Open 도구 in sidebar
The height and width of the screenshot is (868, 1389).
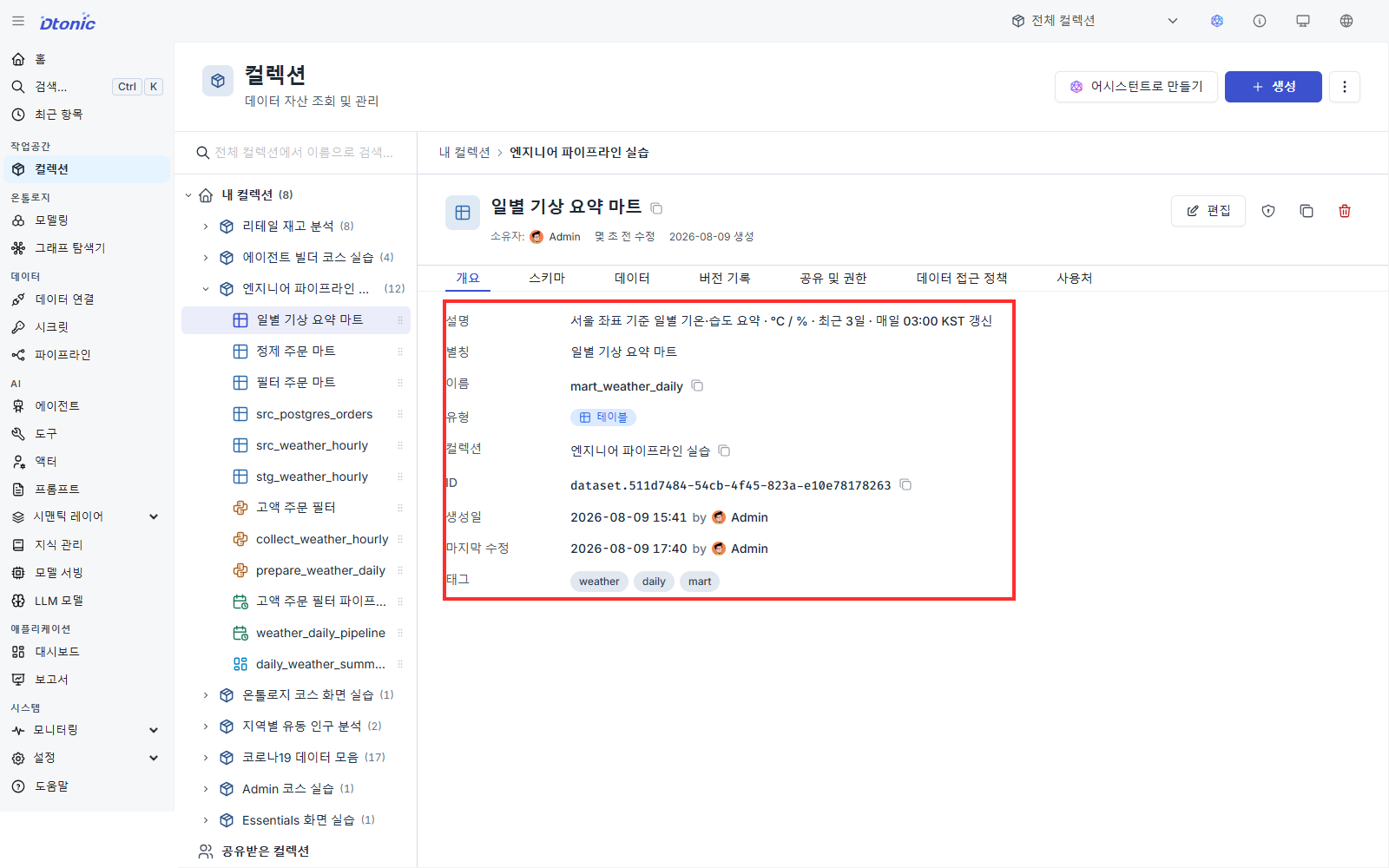pos(87,434)
